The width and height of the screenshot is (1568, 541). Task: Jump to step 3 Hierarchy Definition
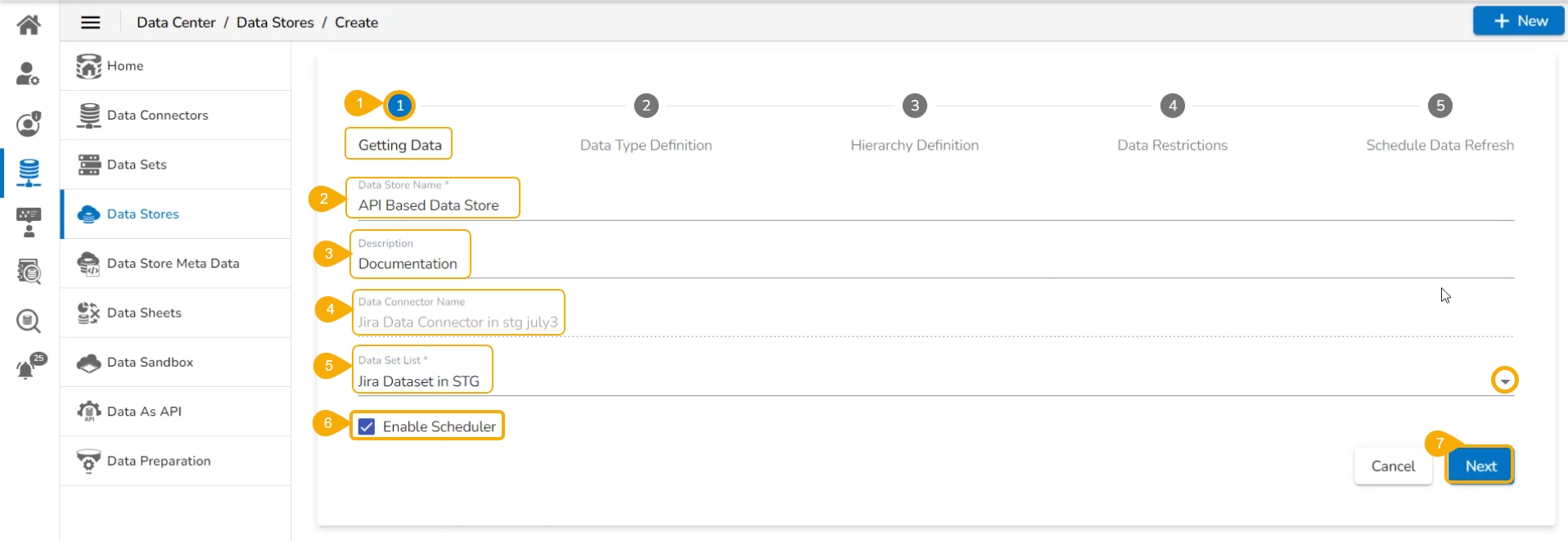pos(915,106)
